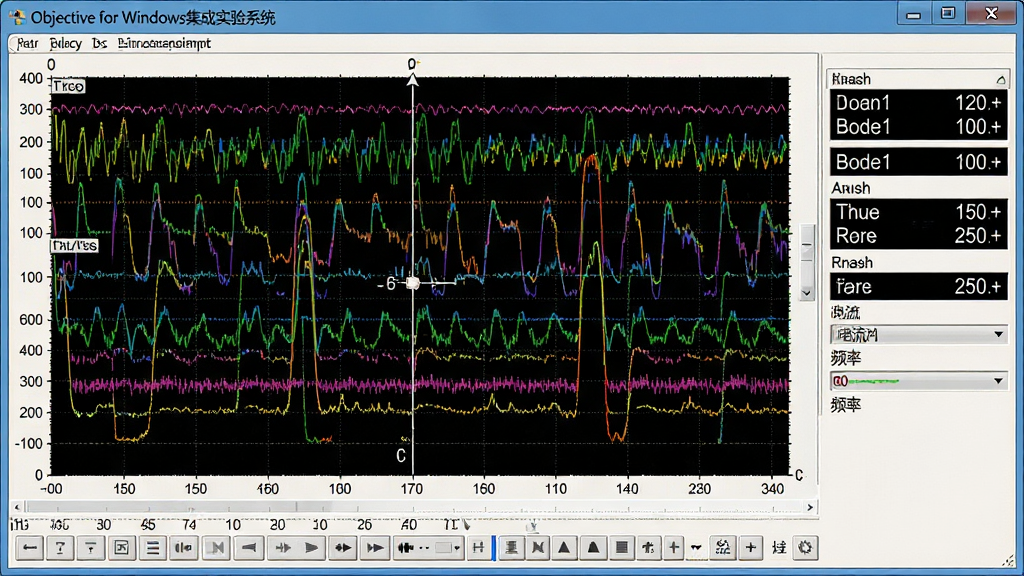Viewport: 1024px width, 576px height.
Task: Select the Rore 250.+ readout
Action: pos(918,236)
